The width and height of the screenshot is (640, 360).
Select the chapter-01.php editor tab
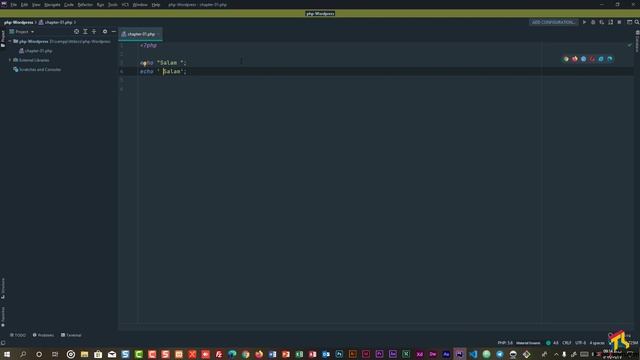[x=140, y=34]
